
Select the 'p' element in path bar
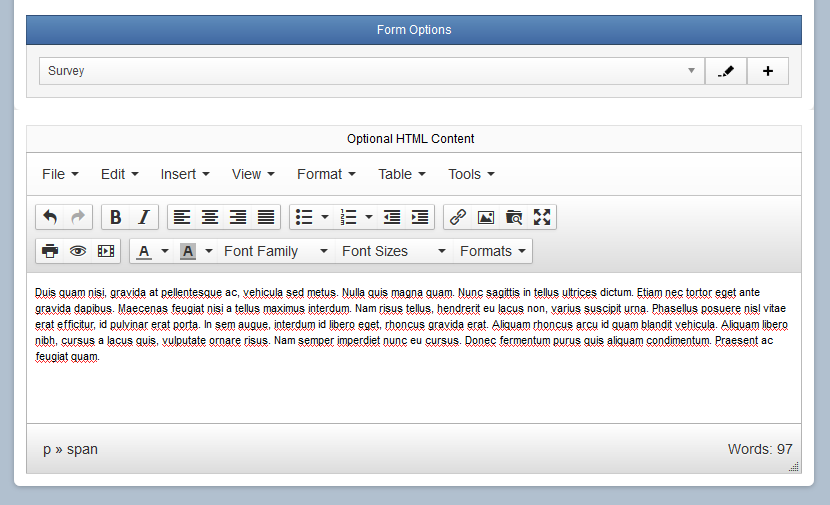[47, 449]
